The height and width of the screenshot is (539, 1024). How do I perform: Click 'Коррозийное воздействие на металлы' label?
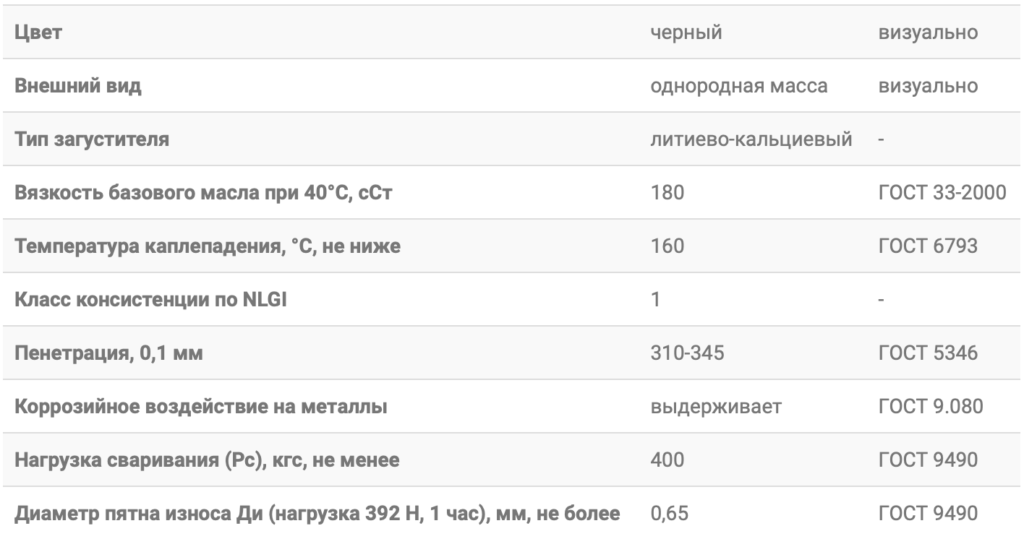tap(200, 406)
